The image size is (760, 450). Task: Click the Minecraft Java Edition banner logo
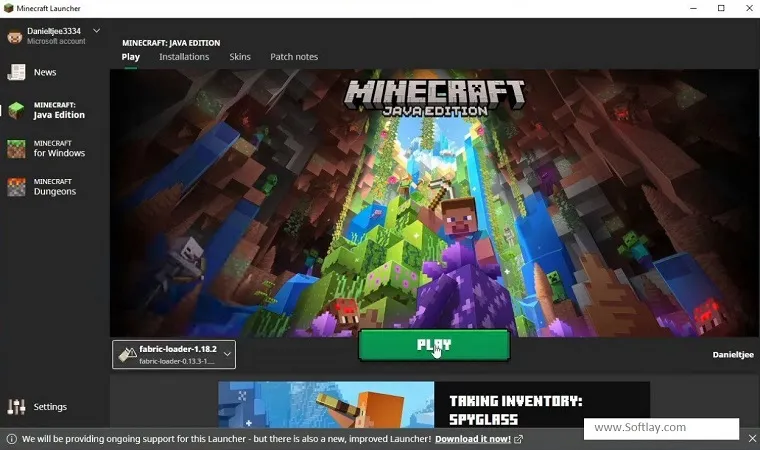pyautogui.click(x=434, y=98)
